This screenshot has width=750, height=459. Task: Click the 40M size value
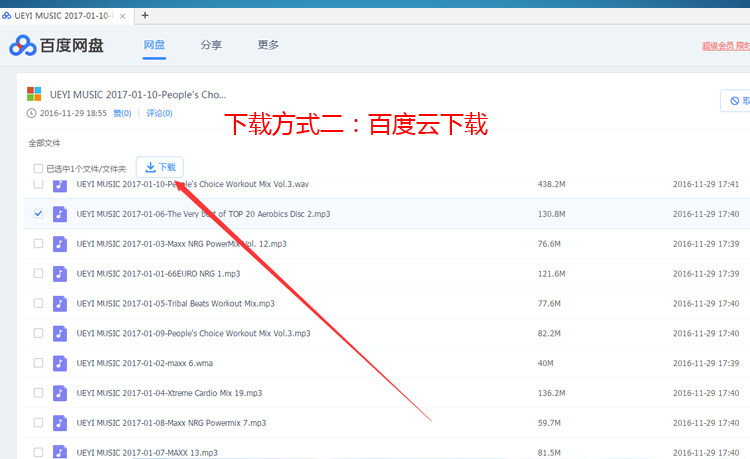pos(545,363)
